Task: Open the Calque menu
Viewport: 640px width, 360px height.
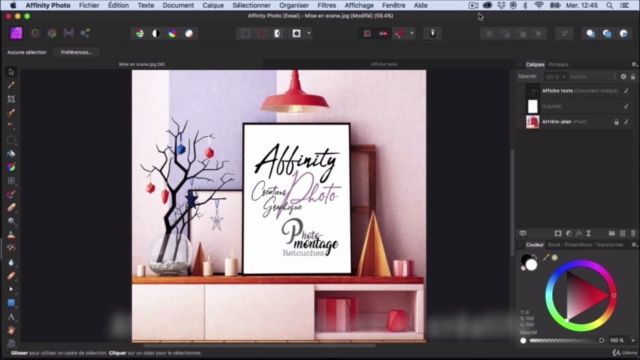Action: 213,5
